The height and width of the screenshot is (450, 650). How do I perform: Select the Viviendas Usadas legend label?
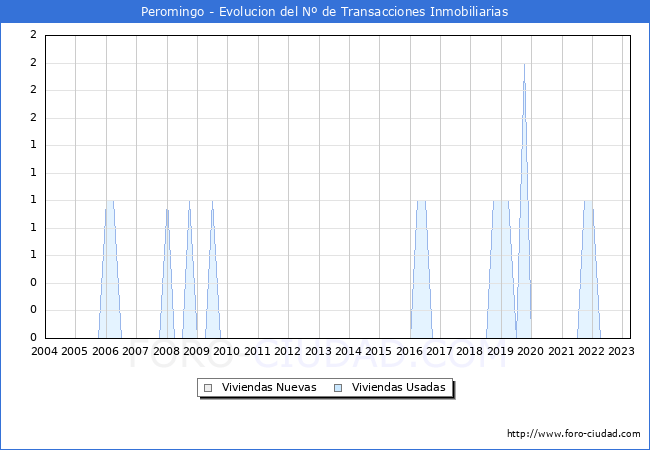399,387
